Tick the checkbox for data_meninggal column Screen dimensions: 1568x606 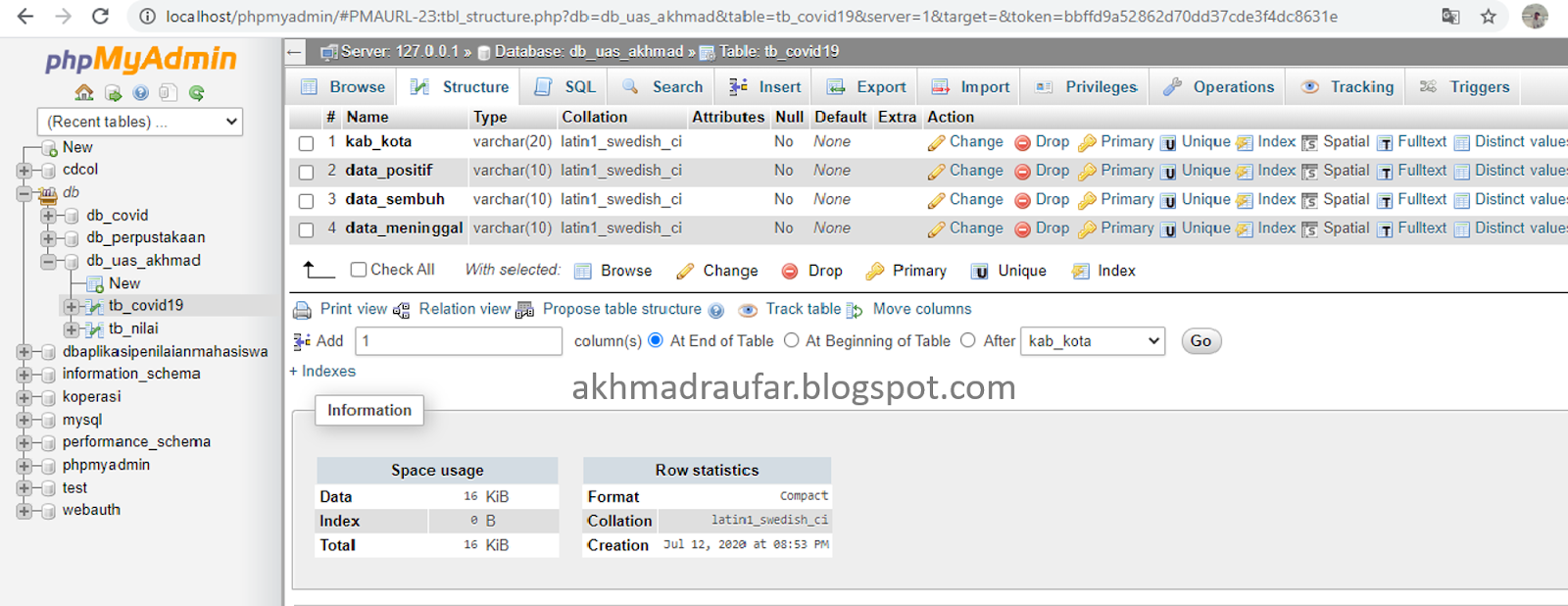[x=306, y=229]
